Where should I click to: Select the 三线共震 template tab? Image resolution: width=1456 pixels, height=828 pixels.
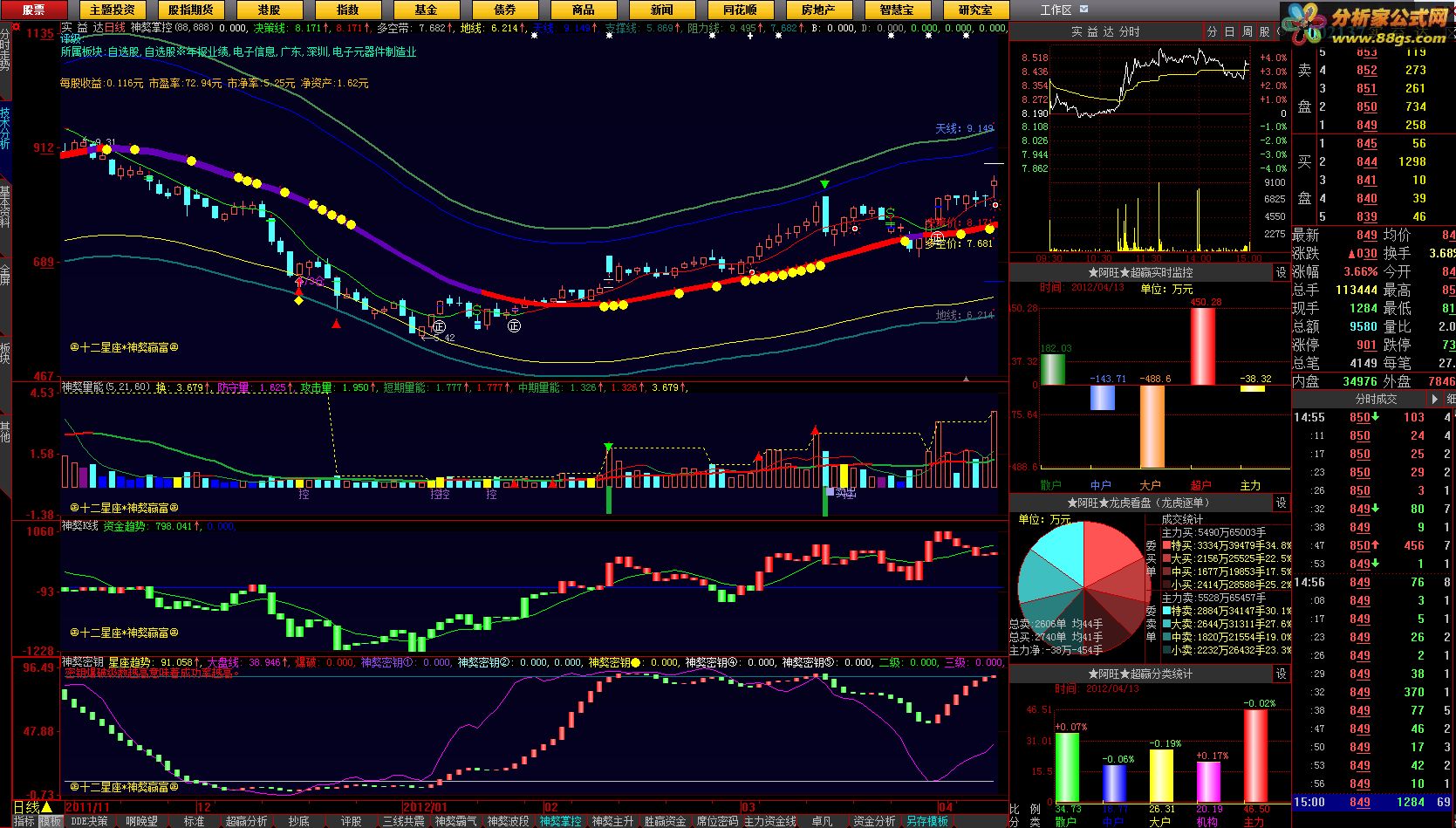[403, 821]
